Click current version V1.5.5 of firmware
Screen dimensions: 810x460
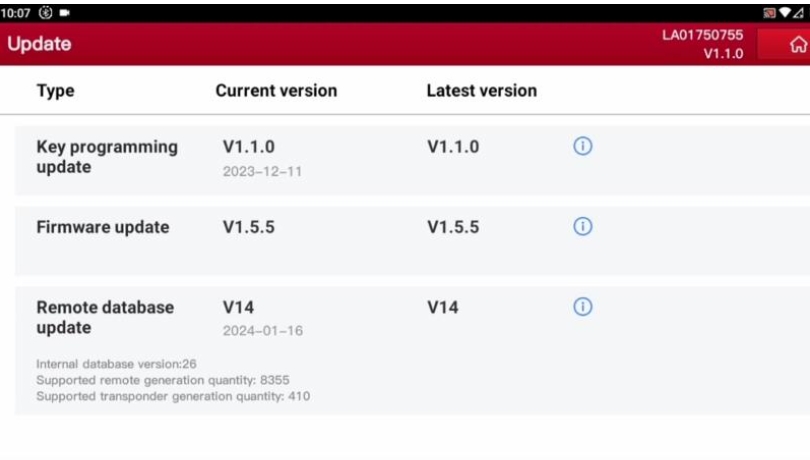point(249,227)
